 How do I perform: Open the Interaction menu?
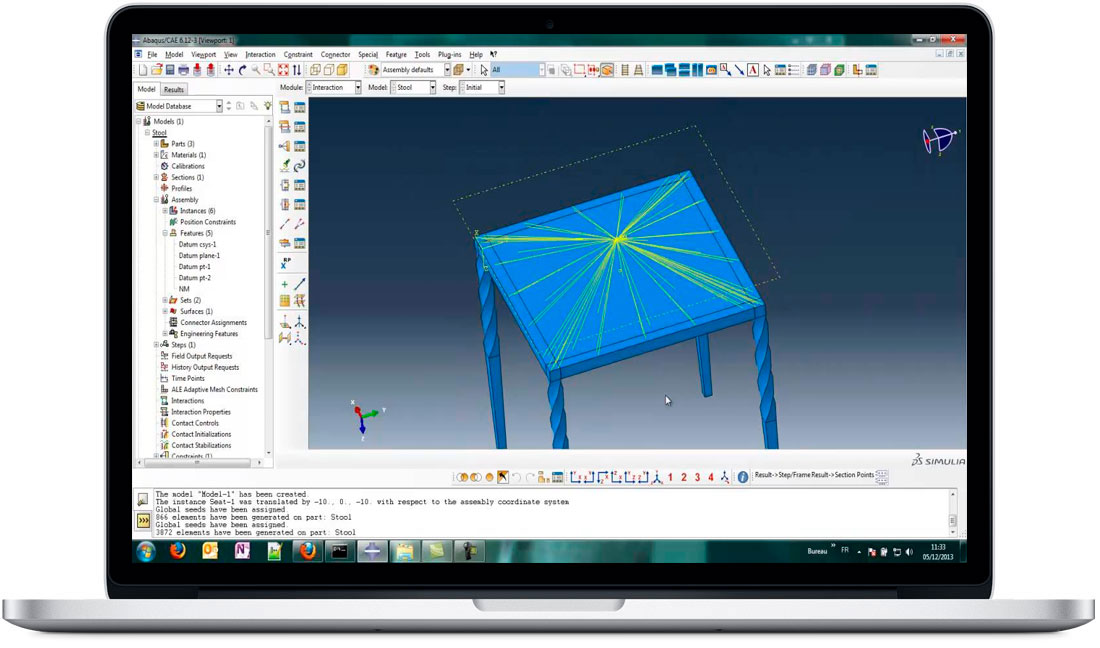pos(260,54)
